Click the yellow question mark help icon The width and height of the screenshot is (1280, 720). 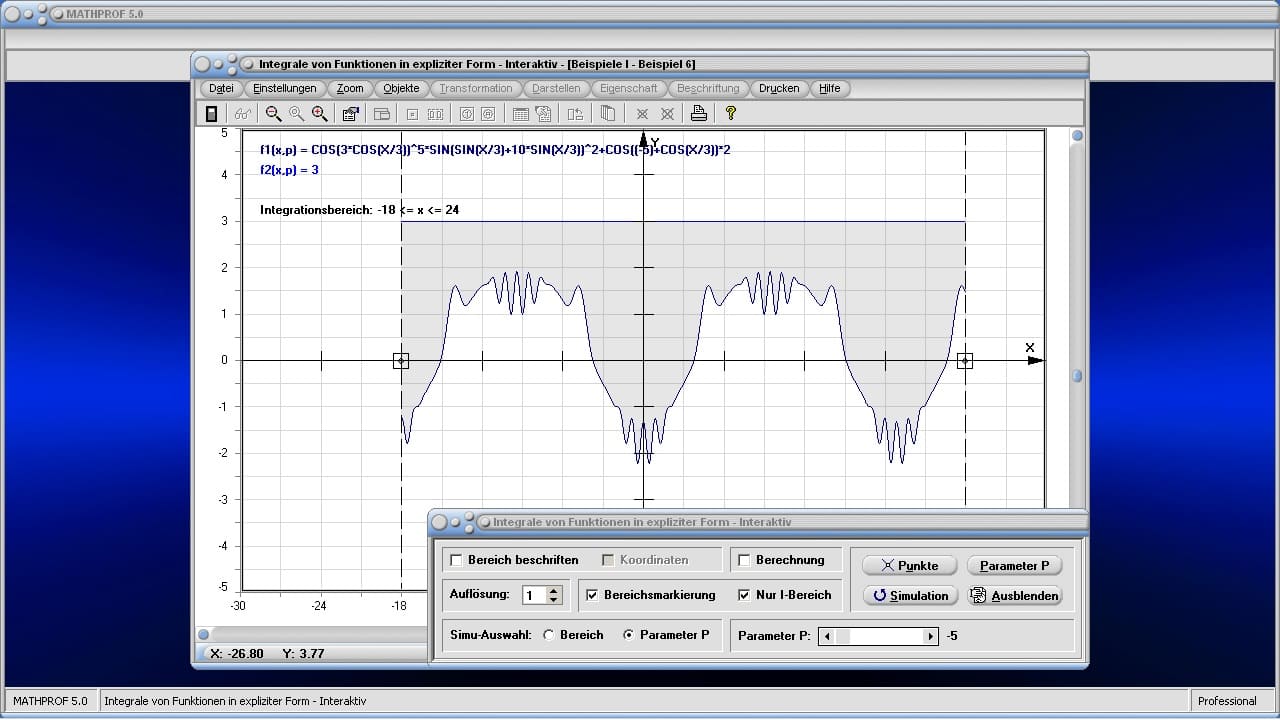coord(731,114)
